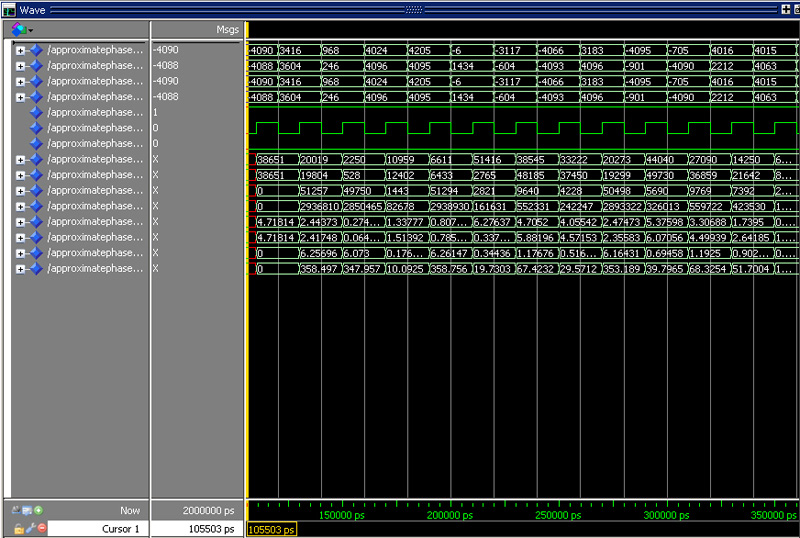The width and height of the screenshot is (800, 538).
Task: Click the Now label in the footer
Action: (x=130, y=510)
